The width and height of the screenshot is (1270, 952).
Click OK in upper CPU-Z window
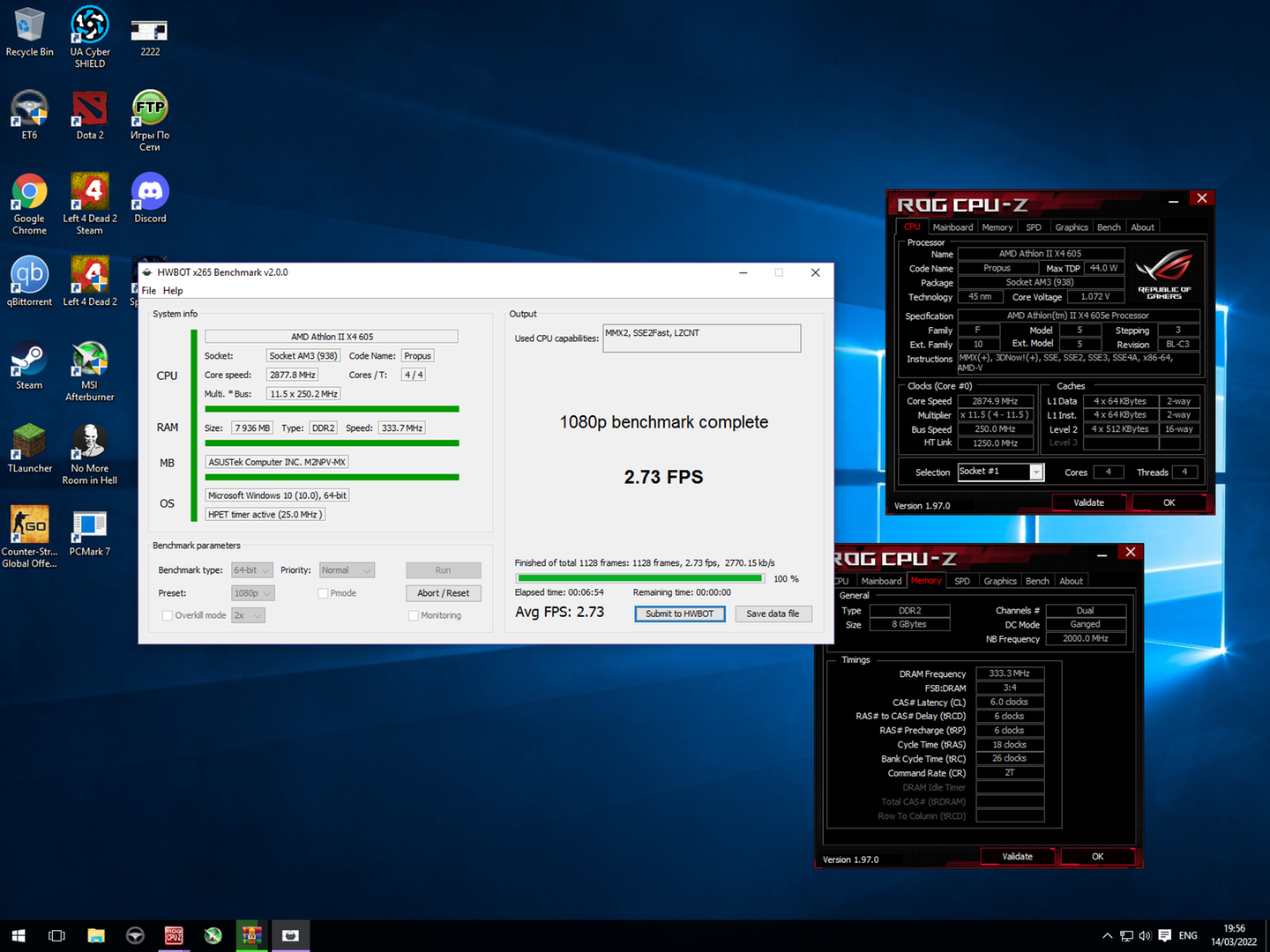click(x=1169, y=502)
